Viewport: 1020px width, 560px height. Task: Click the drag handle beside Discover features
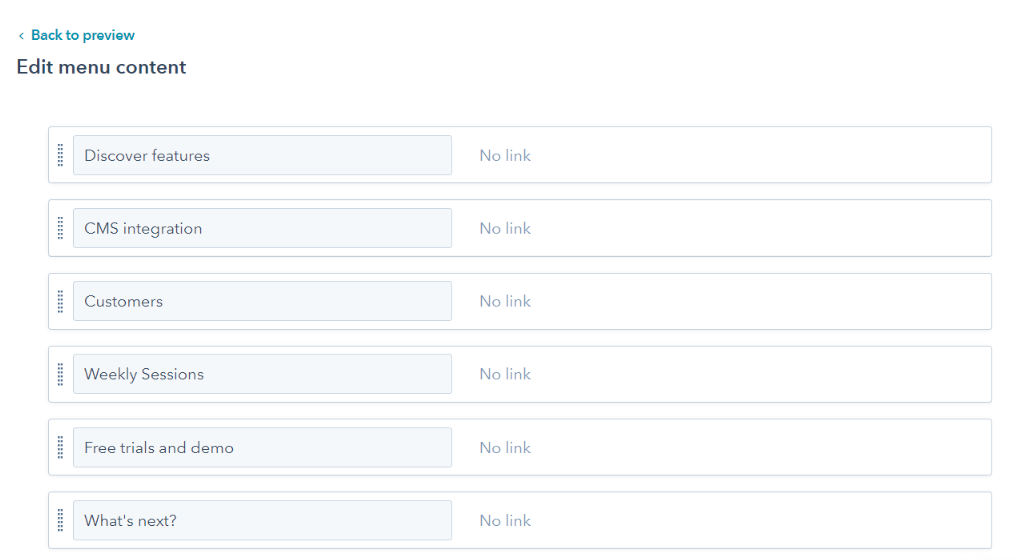pyautogui.click(x=60, y=155)
